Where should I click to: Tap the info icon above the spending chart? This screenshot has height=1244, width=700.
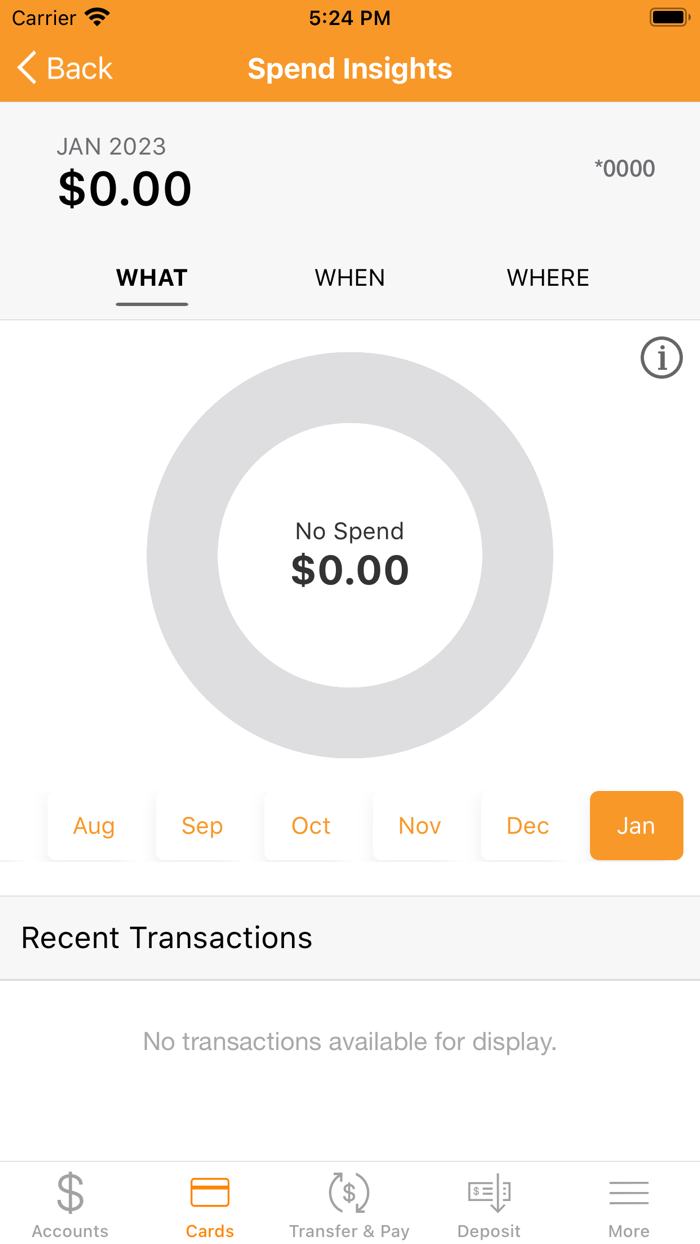pos(661,357)
